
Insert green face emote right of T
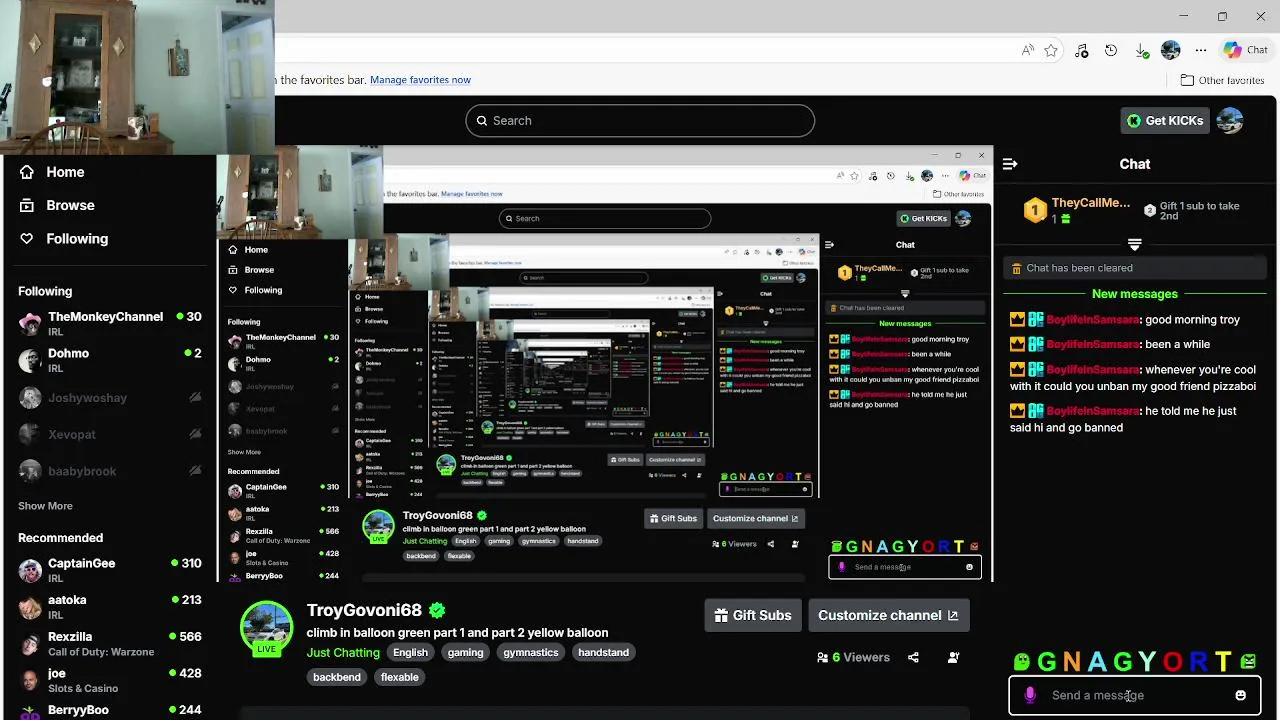click(1248, 661)
